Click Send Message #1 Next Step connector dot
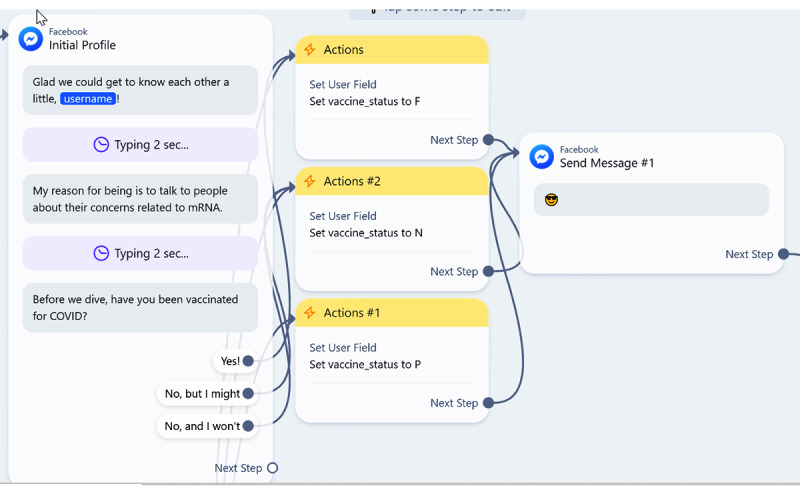This screenshot has width=800, height=492. point(783,254)
